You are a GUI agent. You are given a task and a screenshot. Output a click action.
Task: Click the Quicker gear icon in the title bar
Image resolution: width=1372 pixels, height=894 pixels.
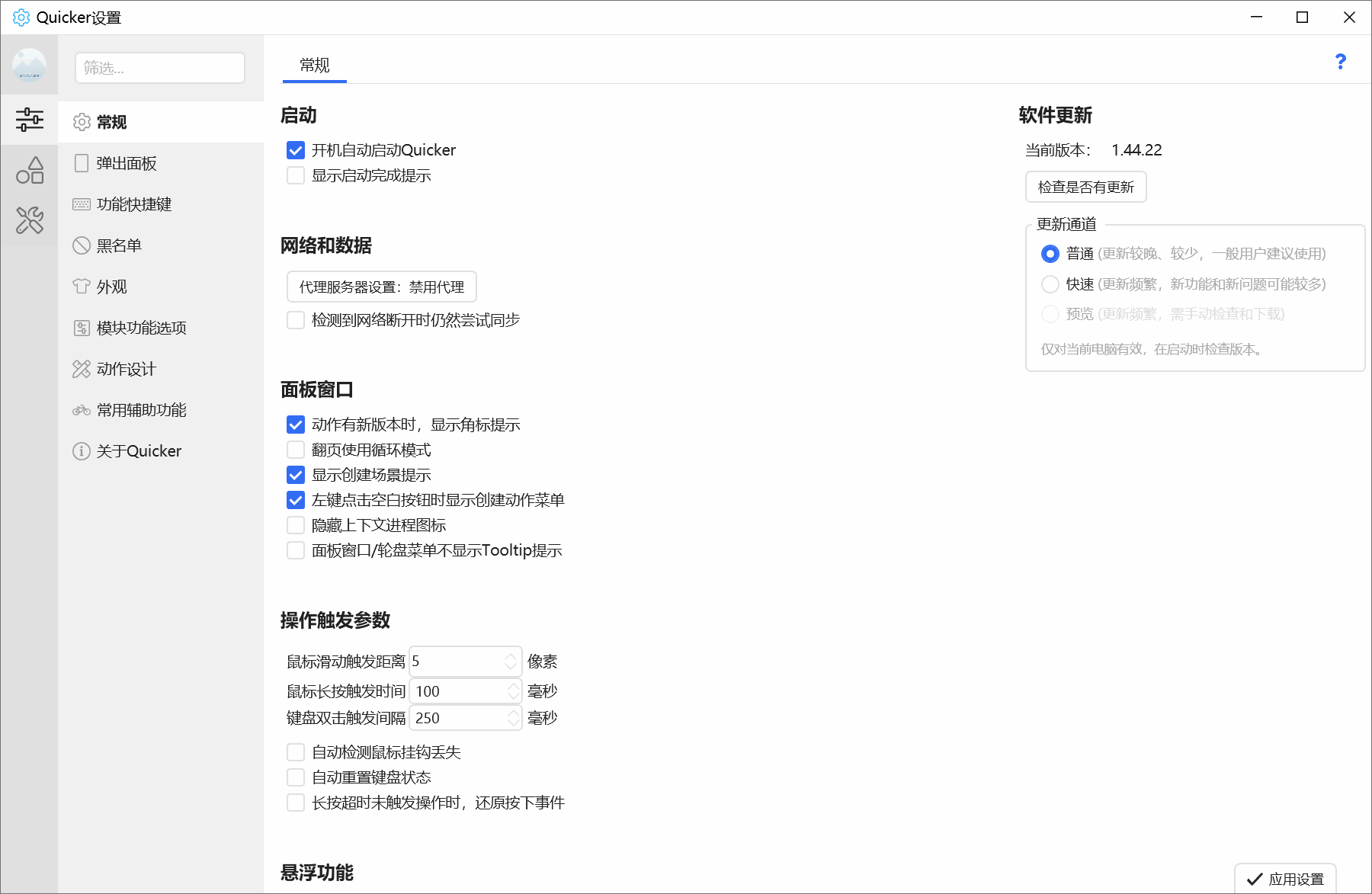21,18
